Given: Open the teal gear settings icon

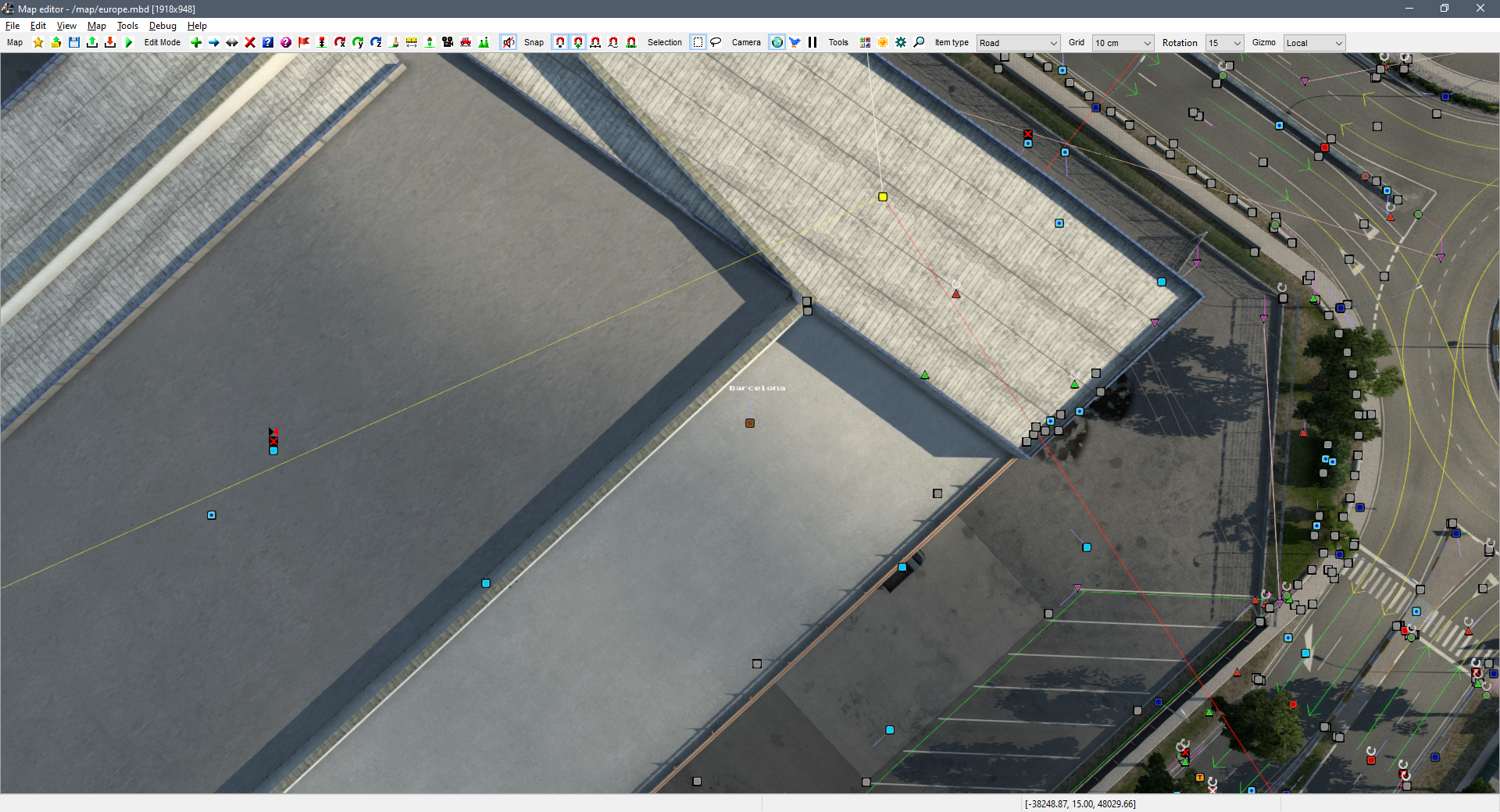Looking at the screenshot, I should point(901,42).
